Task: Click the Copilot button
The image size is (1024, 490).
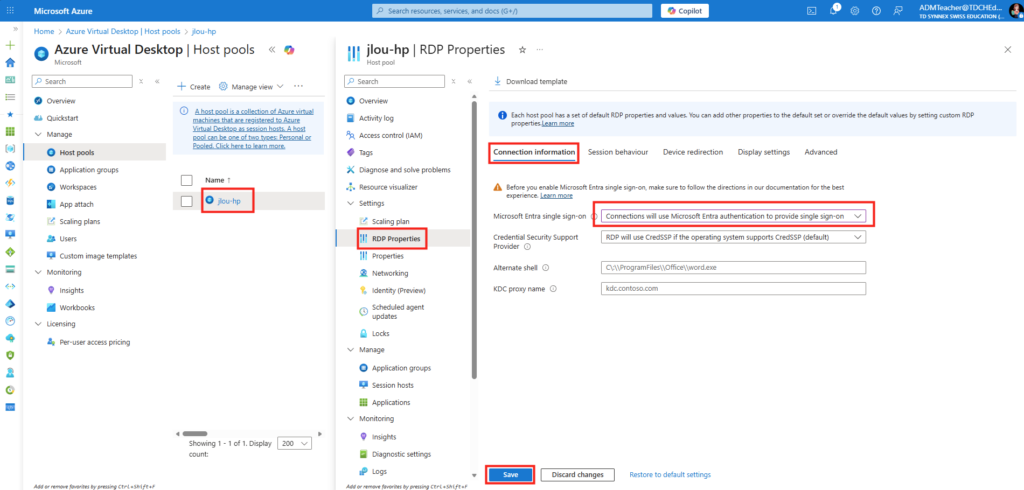Action: tap(685, 11)
